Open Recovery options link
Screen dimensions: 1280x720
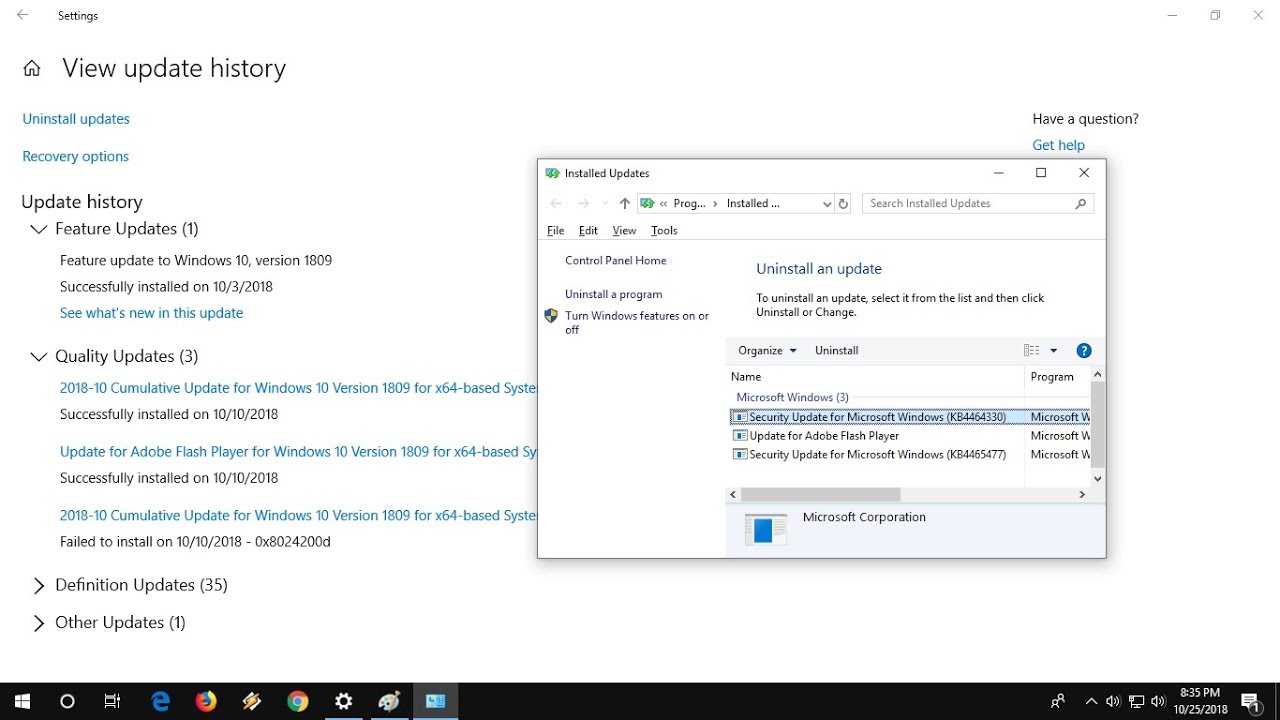click(x=76, y=157)
